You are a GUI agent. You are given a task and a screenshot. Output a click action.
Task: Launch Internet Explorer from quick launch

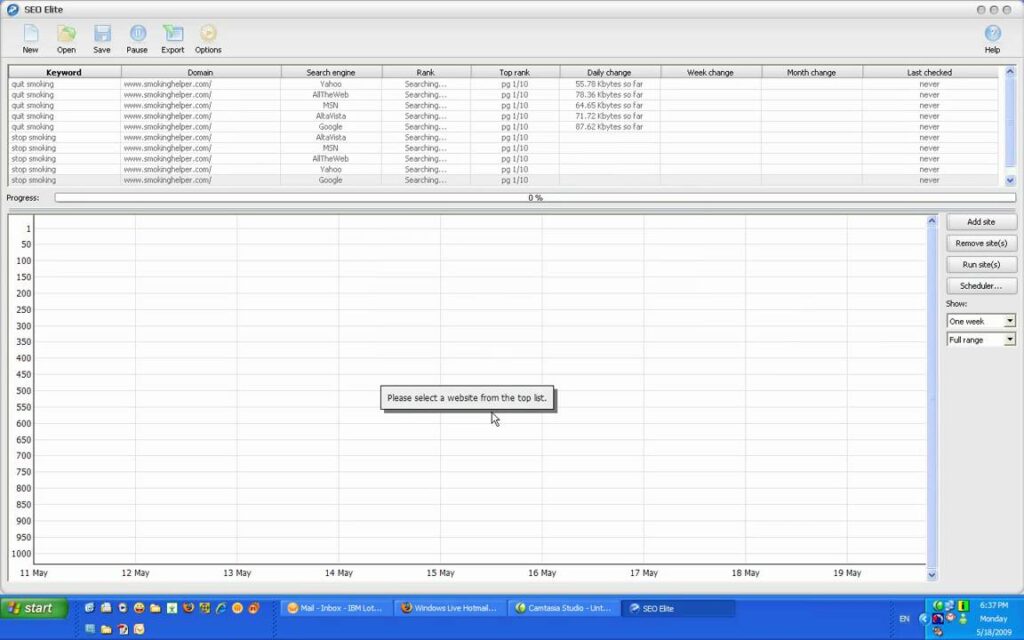221,608
